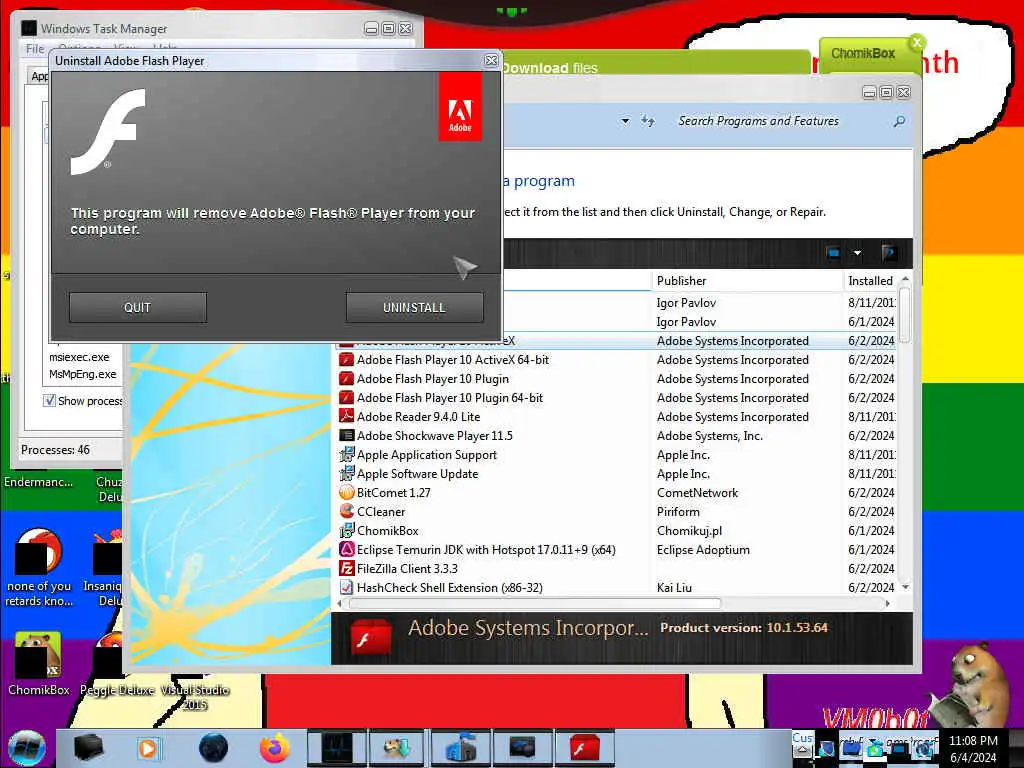Click the change view icon in toolbar
Image resolution: width=1024 pixels, height=768 pixels.
click(833, 253)
